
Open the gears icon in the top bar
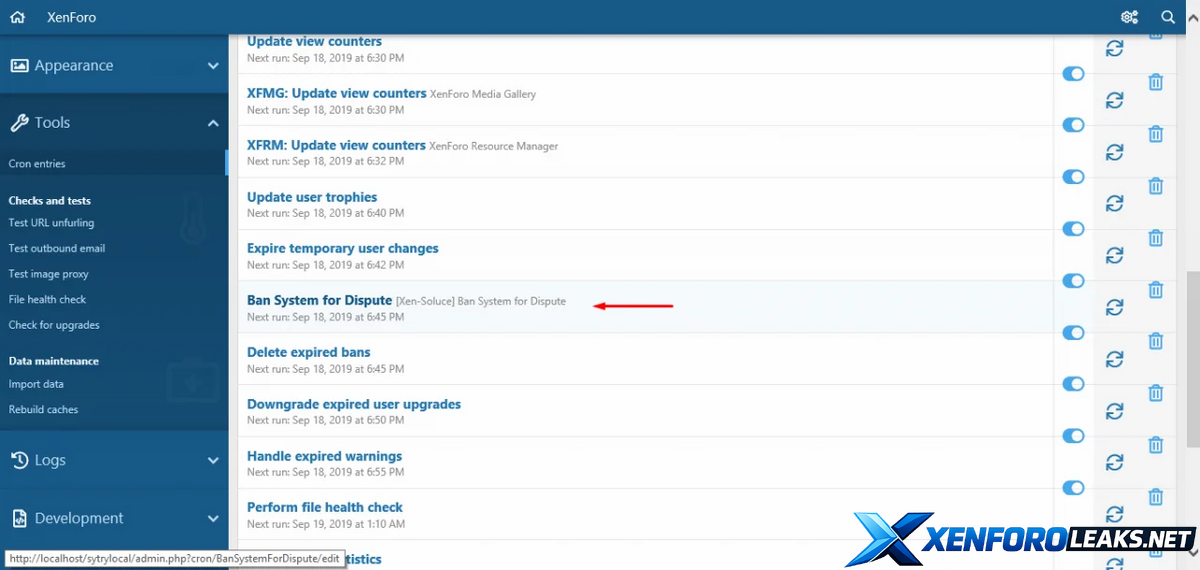click(1130, 17)
